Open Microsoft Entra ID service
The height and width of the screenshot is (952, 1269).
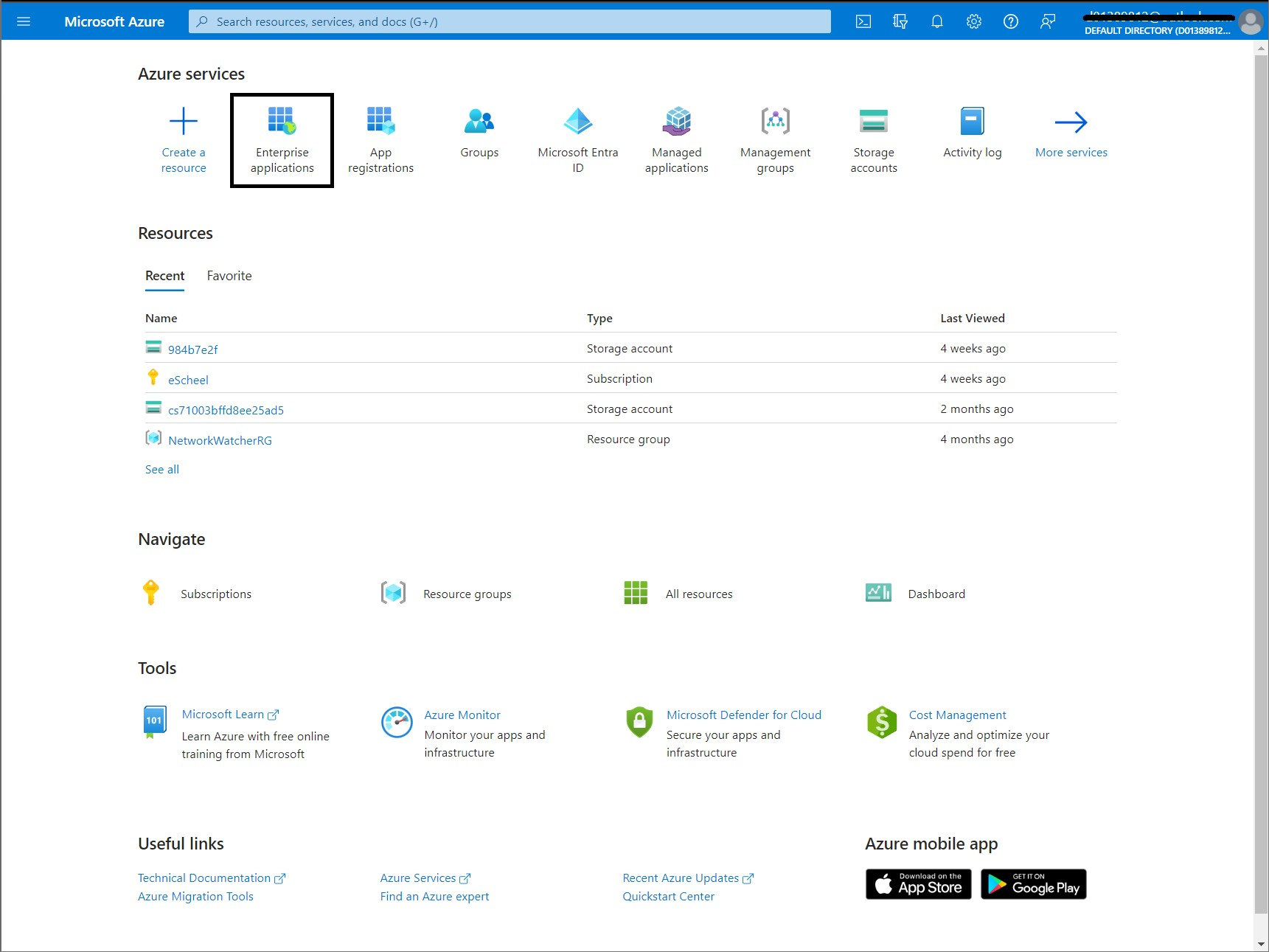pyautogui.click(x=577, y=140)
